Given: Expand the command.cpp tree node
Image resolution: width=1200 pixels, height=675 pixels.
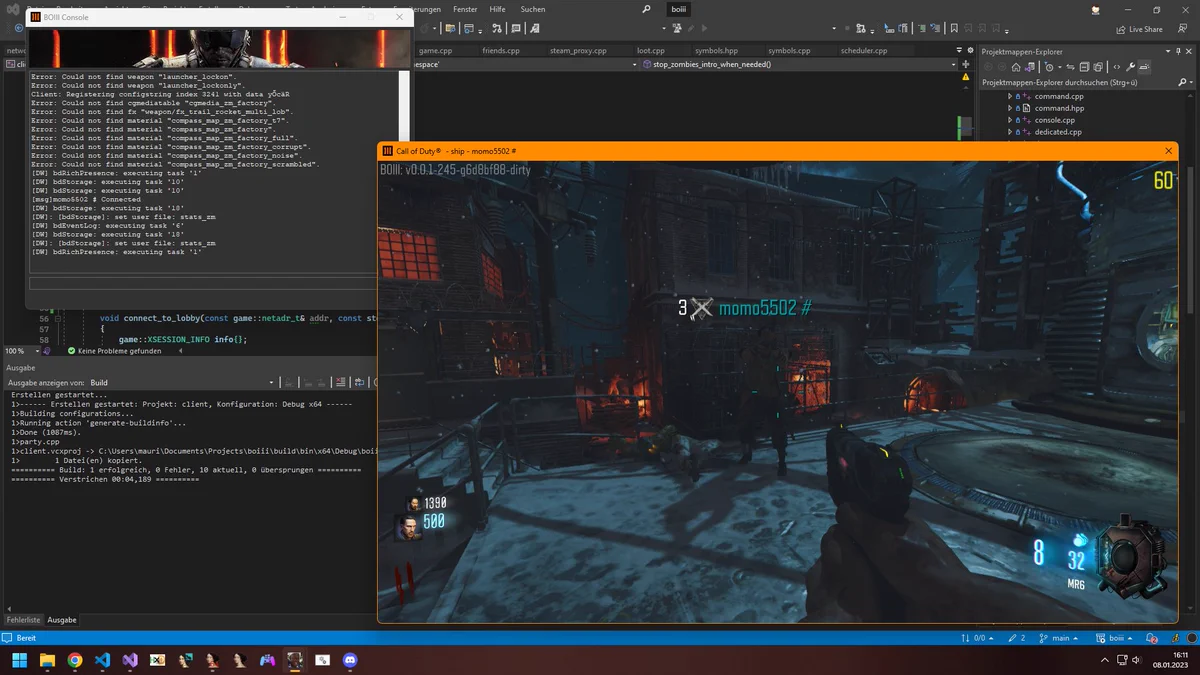Looking at the screenshot, I should (x=1010, y=96).
